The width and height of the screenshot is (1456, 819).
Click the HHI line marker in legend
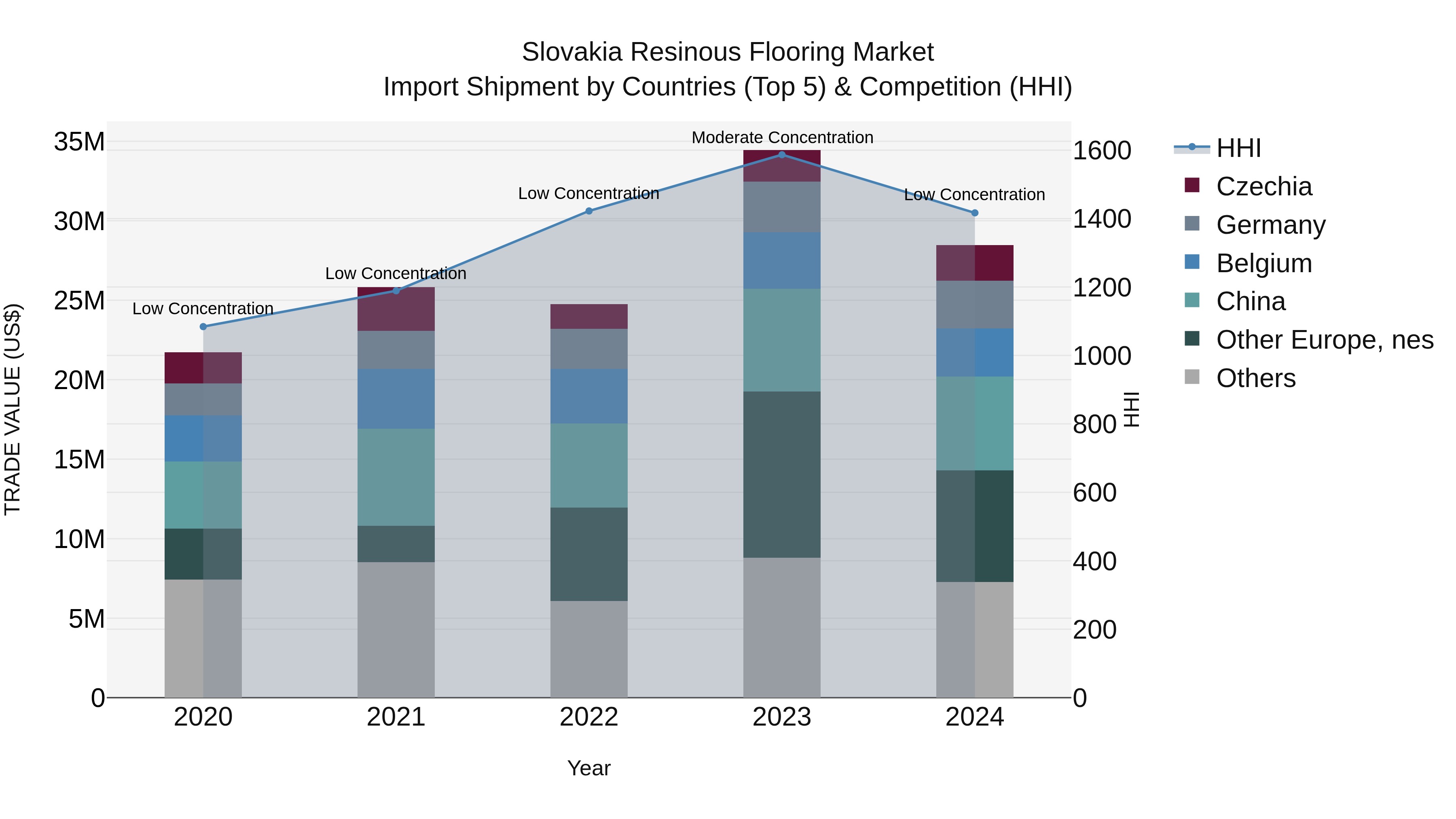click(x=1192, y=147)
